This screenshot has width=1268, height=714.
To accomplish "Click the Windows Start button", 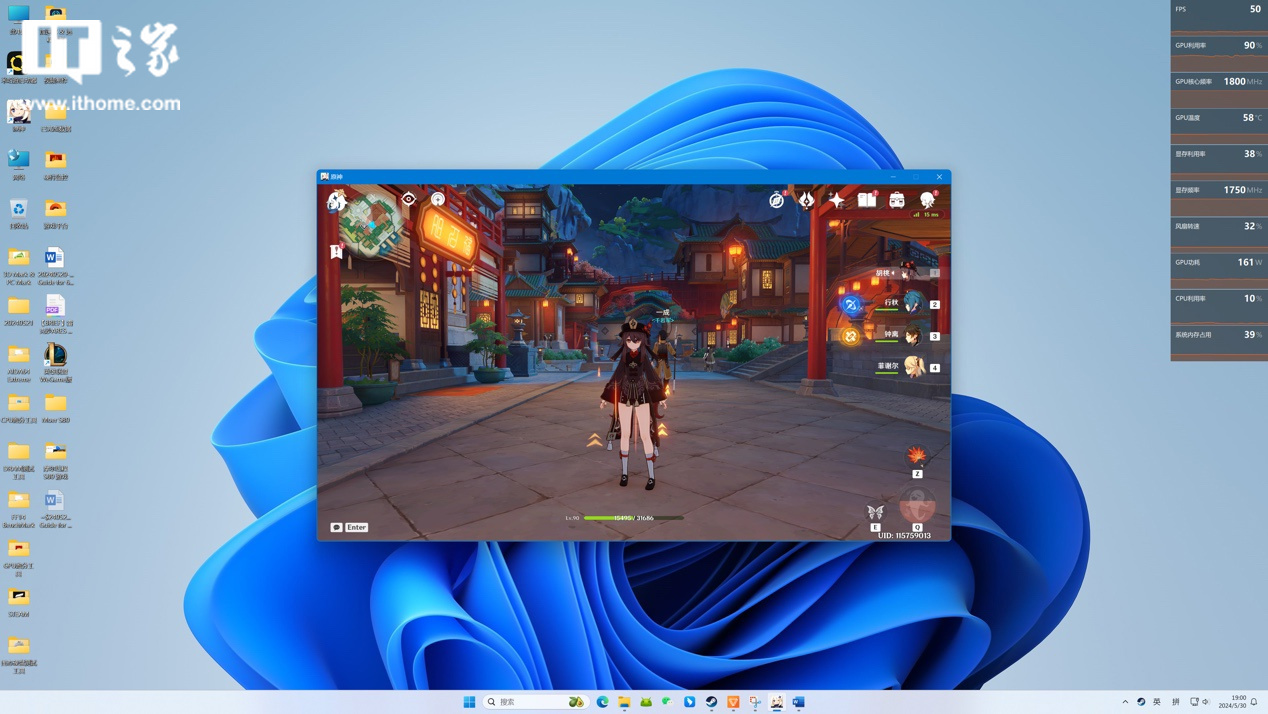I will coord(469,702).
